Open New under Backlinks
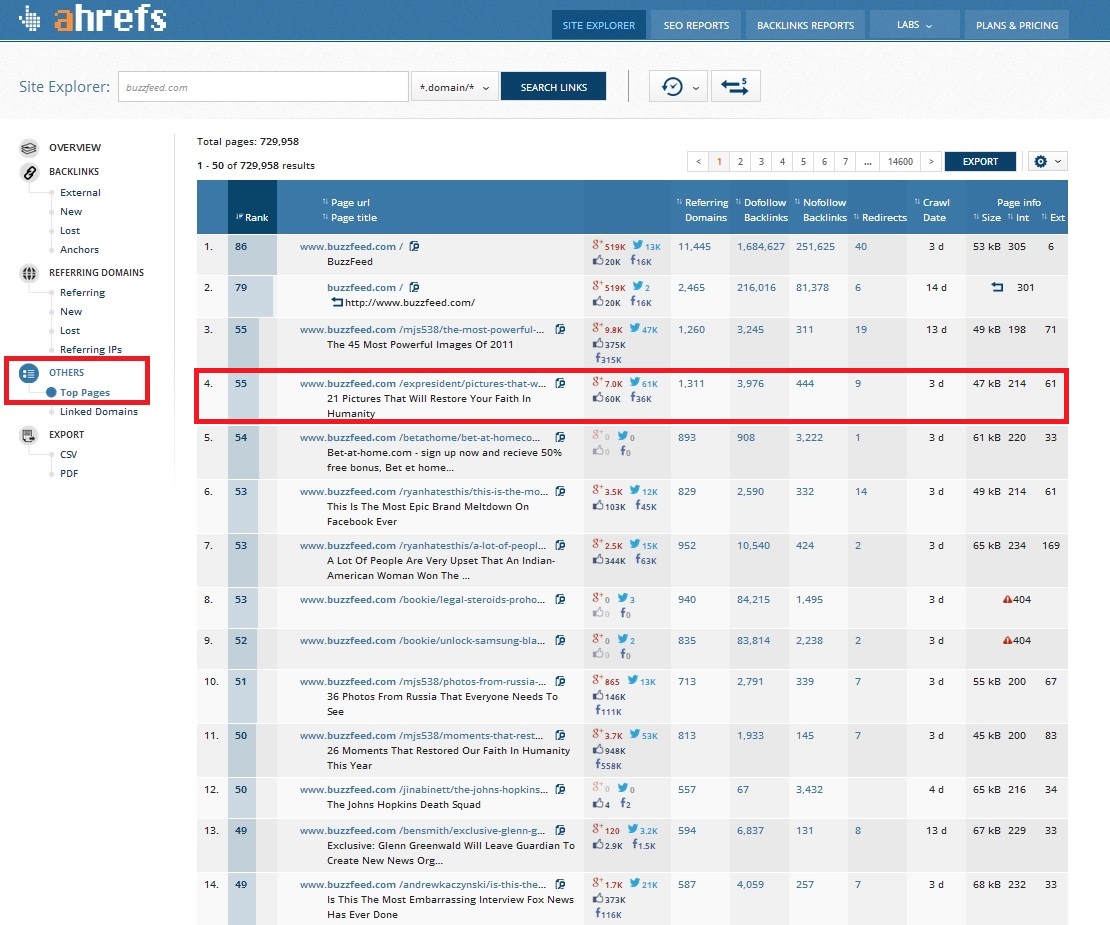This screenshot has width=1110, height=925. (71, 212)
